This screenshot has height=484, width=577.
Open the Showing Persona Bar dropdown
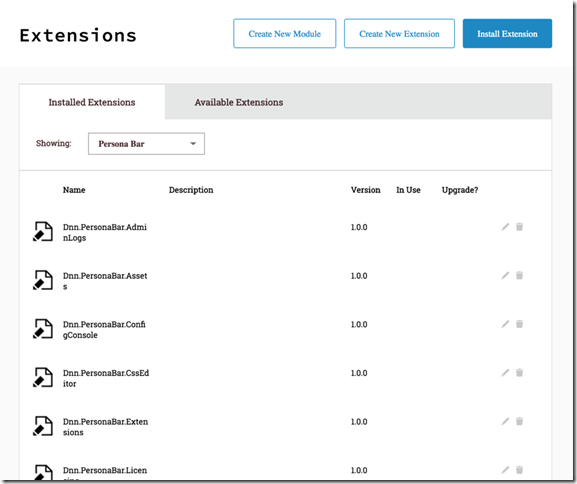pos(146,144)
